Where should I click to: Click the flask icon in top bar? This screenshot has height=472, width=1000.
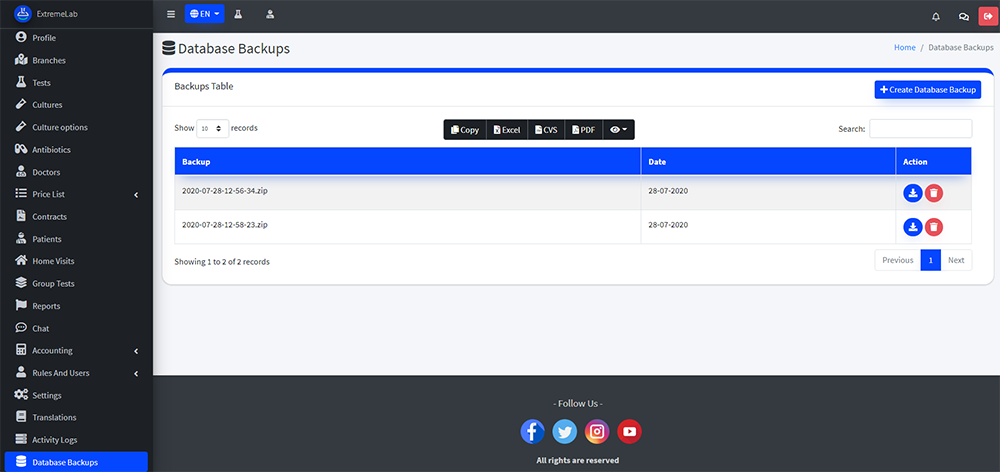[x=239, y=15]
